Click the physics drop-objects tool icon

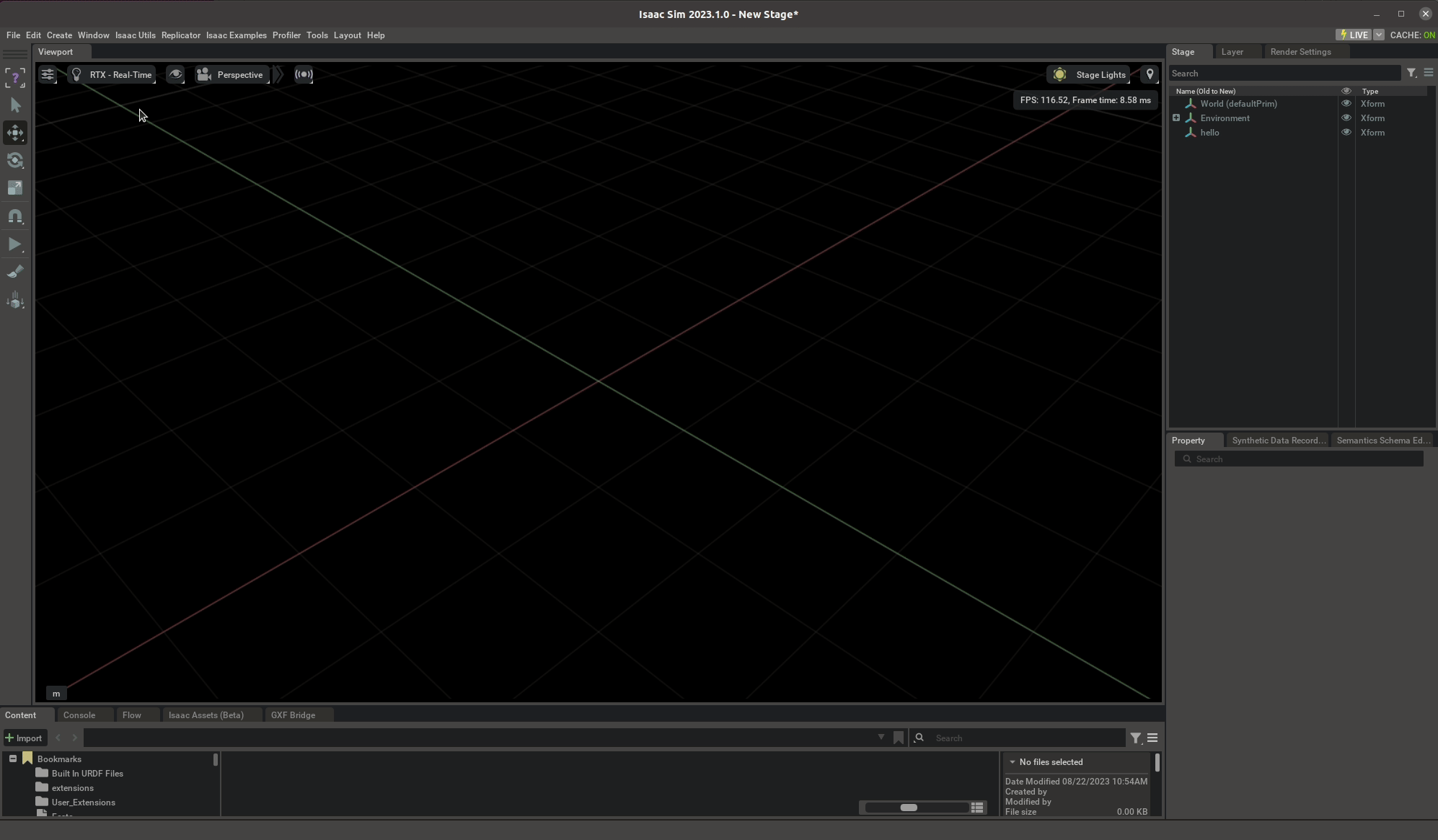(x=15, y=301)
